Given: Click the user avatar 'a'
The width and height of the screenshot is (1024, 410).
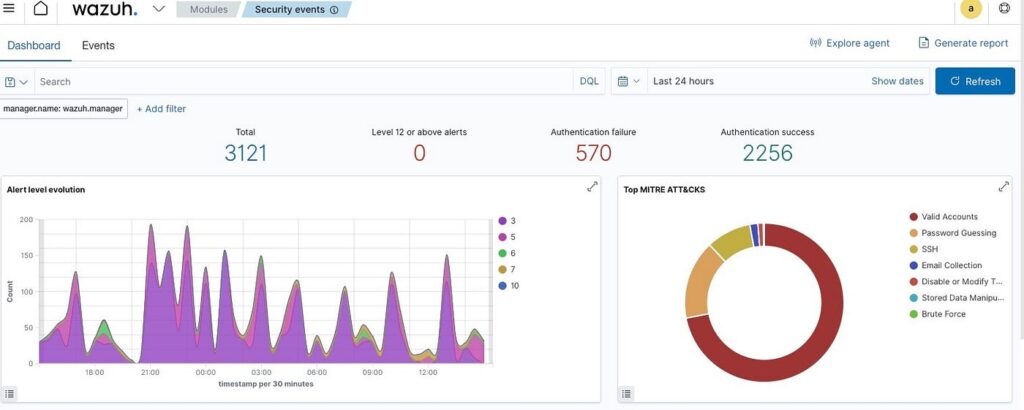Looking at the screenshot, I should click(x=969, y=9).
